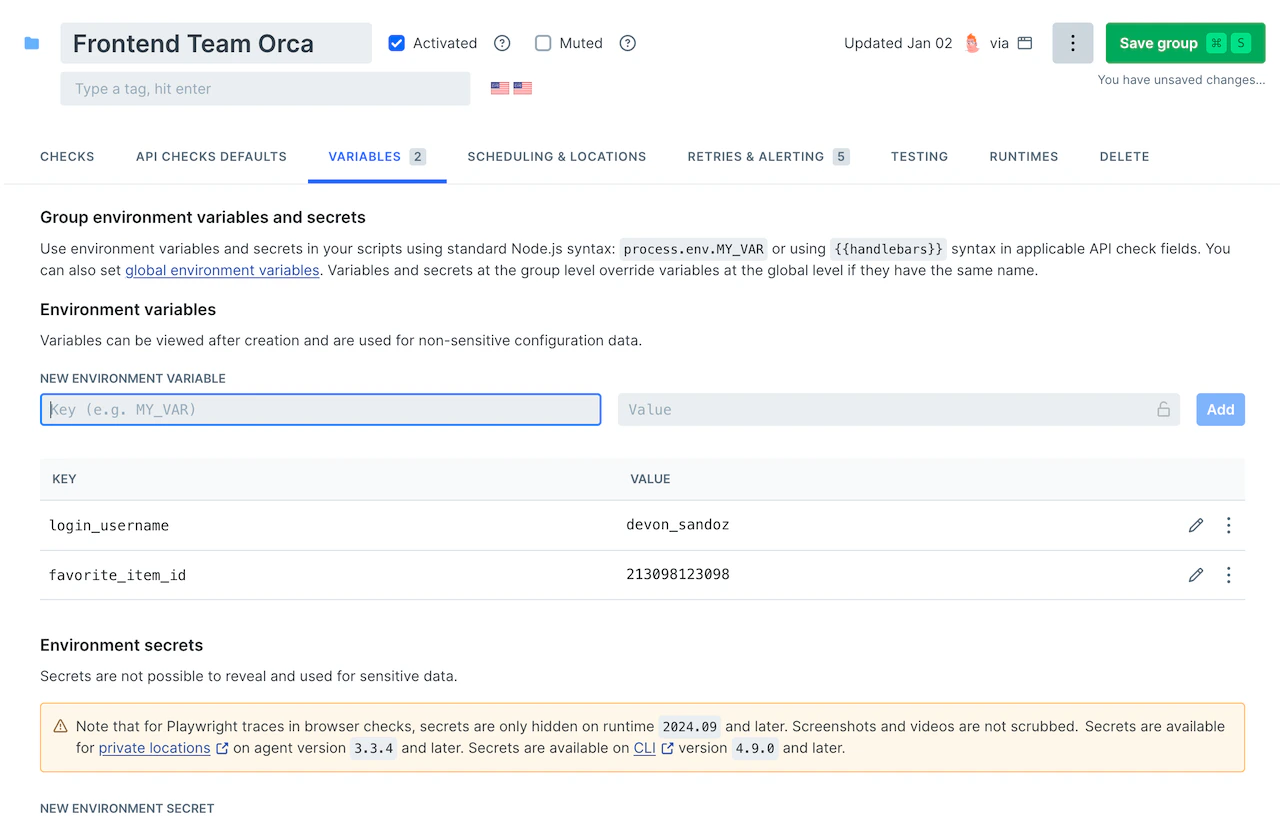Screen dimensions: 1280x820
Task: Edit the login_username variable with the pencil icon
Action: pos(1196,525)
